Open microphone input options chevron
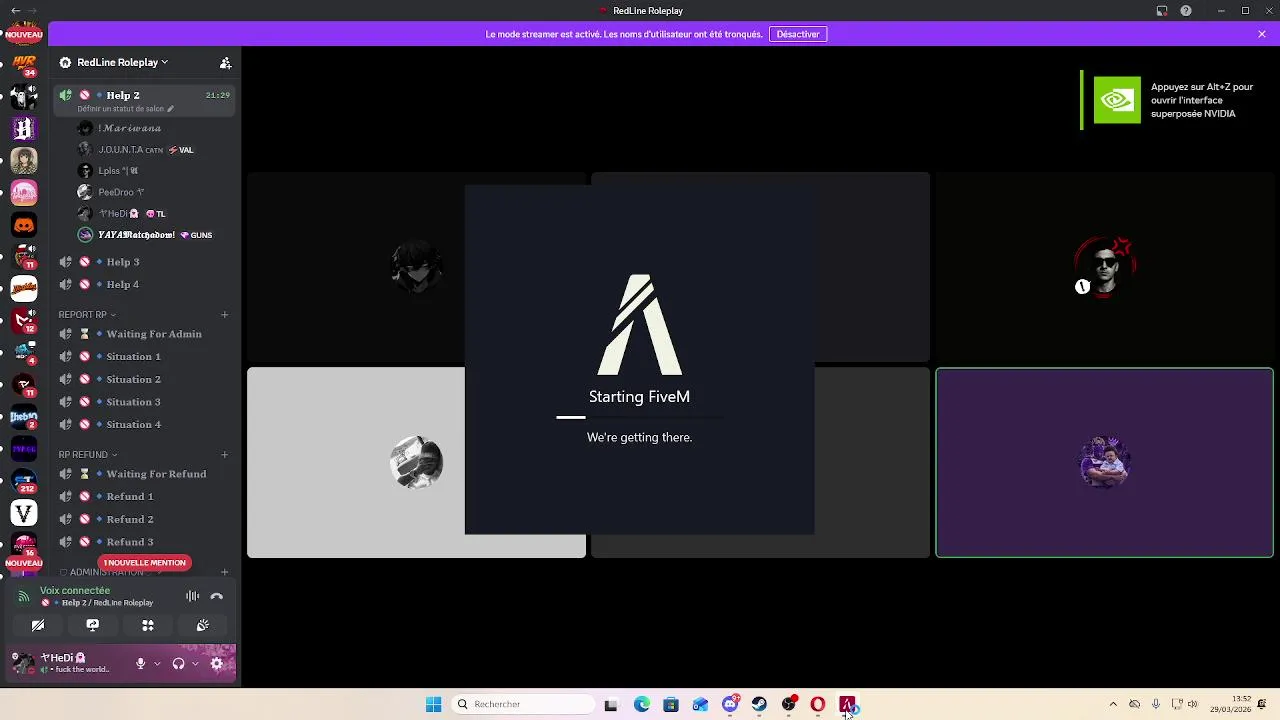Screen dimensions: 1280x720 pyautogui.click(x=157, y=663)
